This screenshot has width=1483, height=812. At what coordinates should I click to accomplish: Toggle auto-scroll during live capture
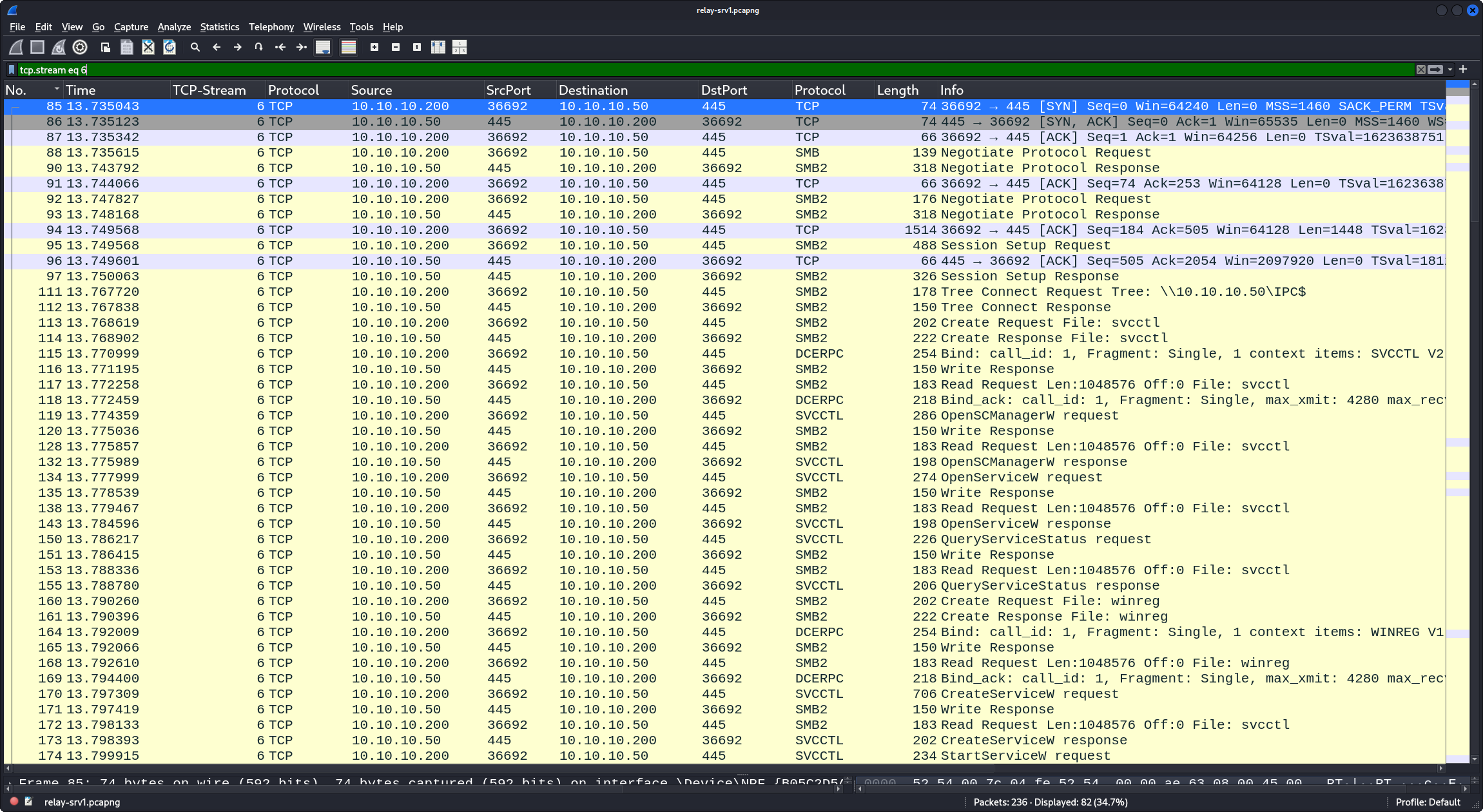[x=323, y=47]
